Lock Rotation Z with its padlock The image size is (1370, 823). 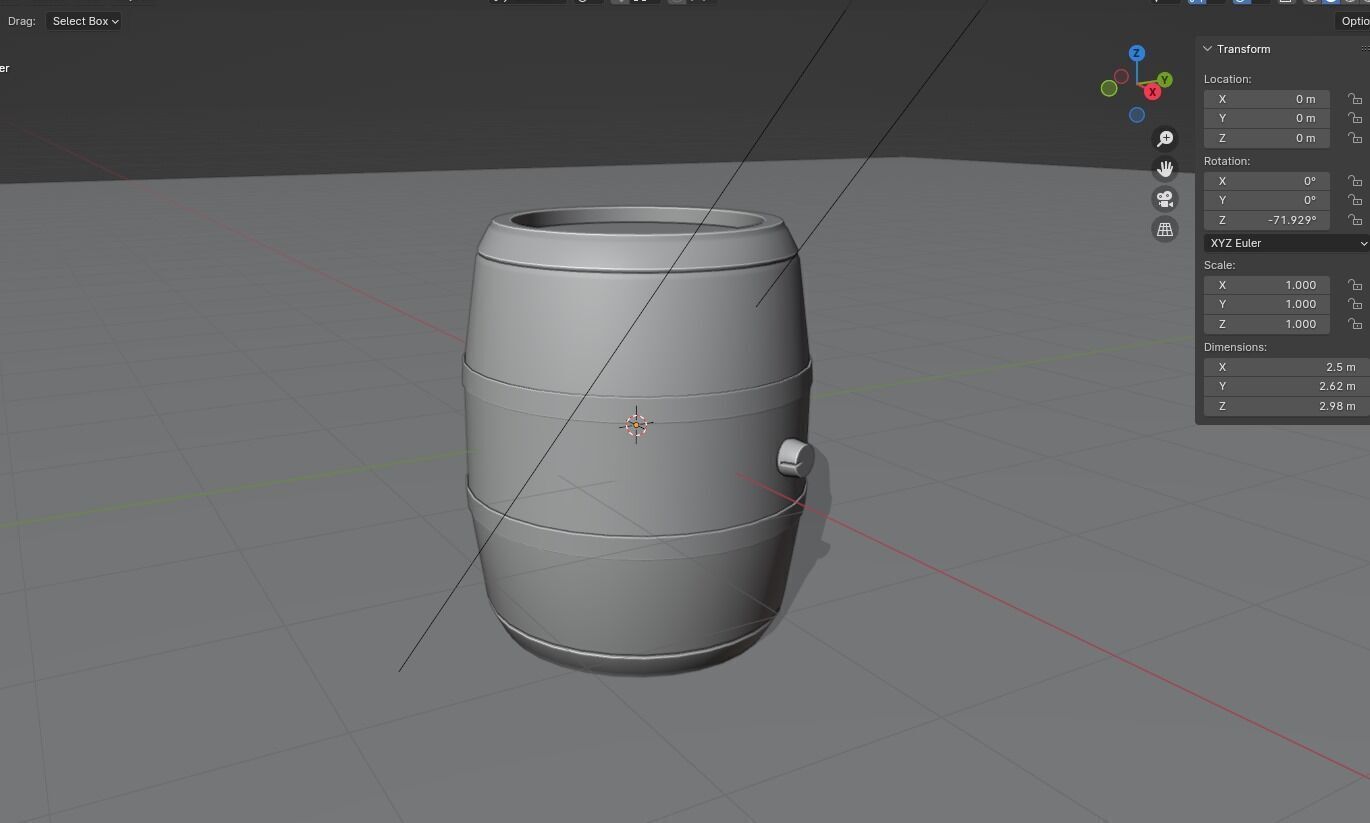coord(1354,220)
